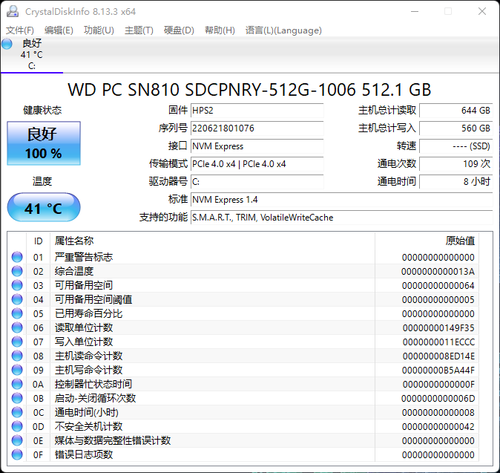Click raw value 00000000B5A44F for 主机写命令计数

click(438, 370)
